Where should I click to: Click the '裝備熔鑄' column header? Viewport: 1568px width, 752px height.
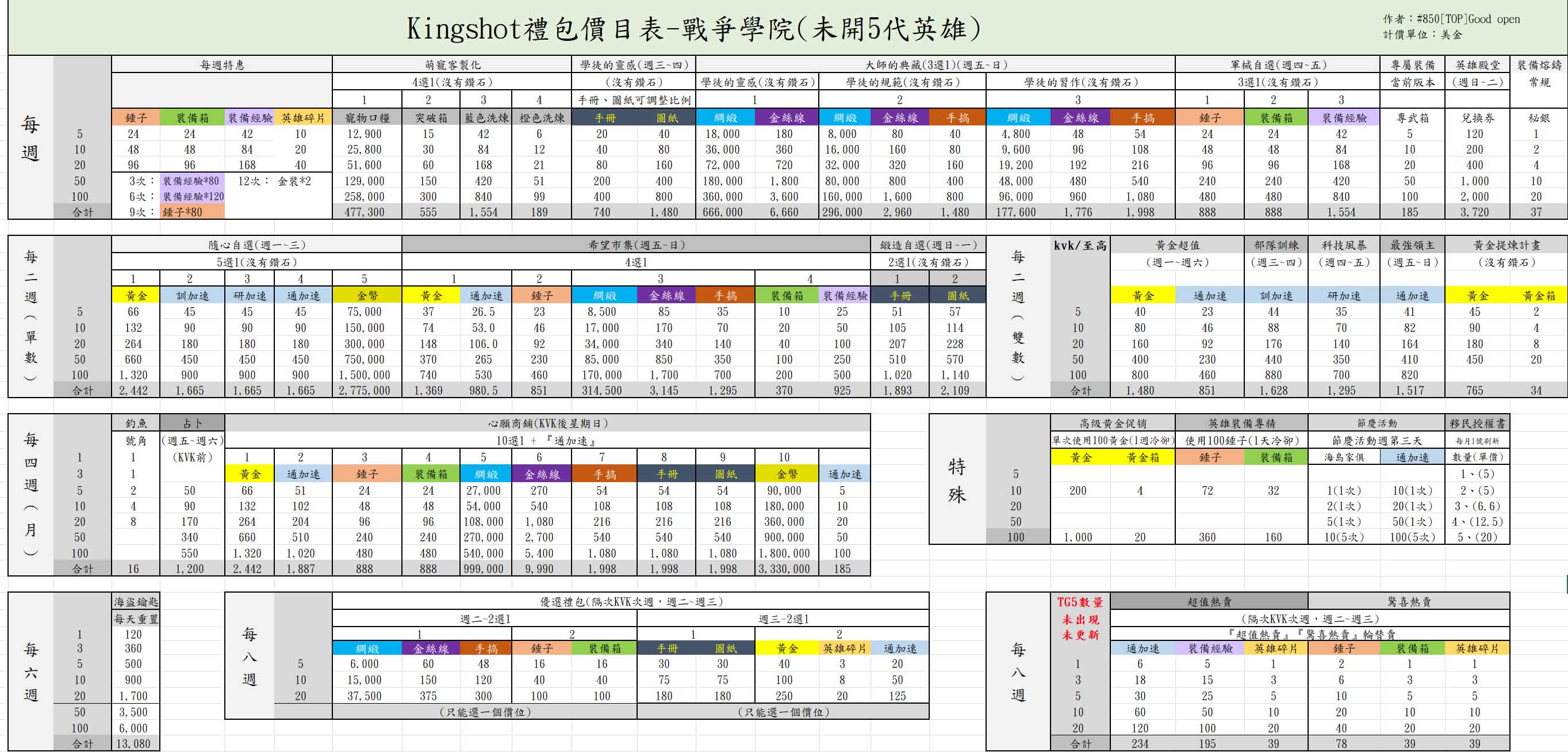click(x=1539, y=65)
